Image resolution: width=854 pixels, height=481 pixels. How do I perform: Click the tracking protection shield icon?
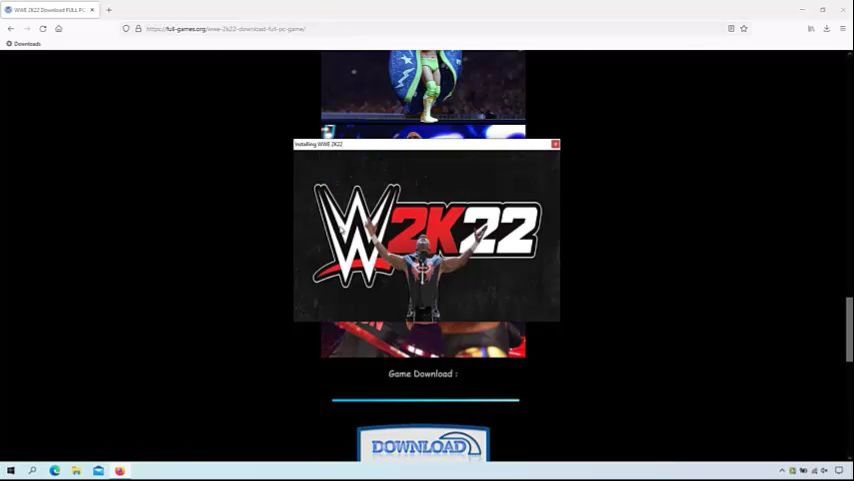click(126, 29)
